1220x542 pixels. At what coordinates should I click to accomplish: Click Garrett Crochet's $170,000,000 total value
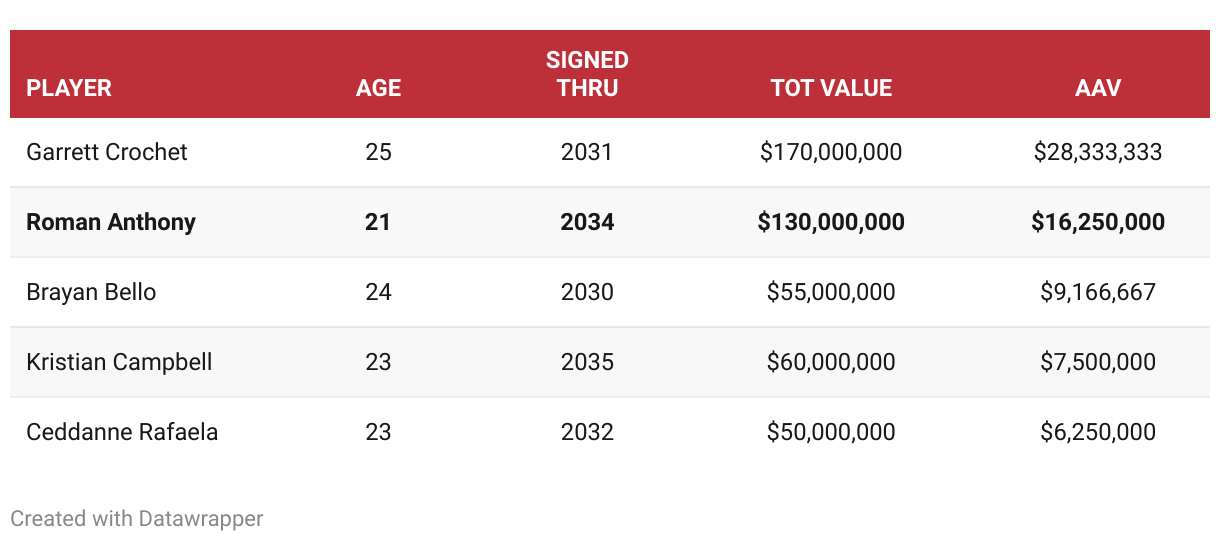pyautogui.click(x=831, y=152)
